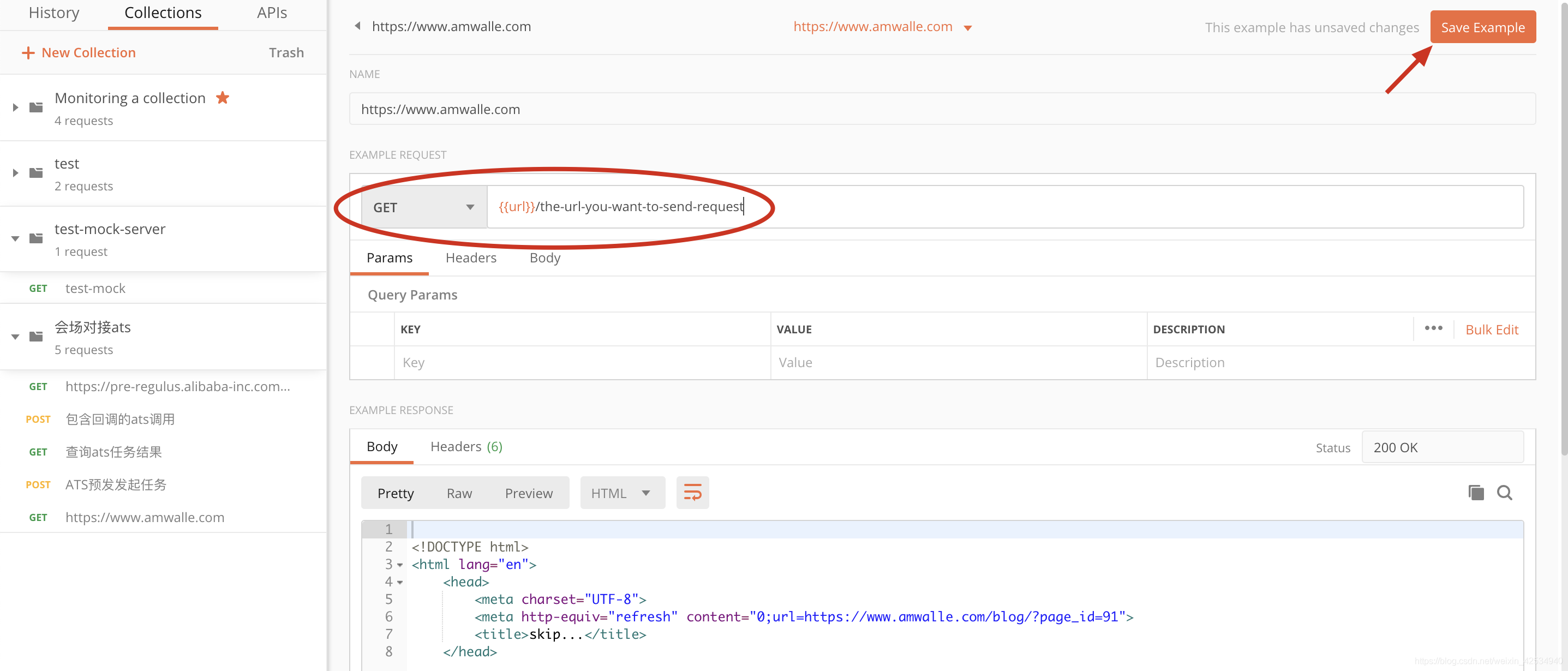Switch response view to Preview
This screenshot has width=1568, height=671.
coord(529,493)
